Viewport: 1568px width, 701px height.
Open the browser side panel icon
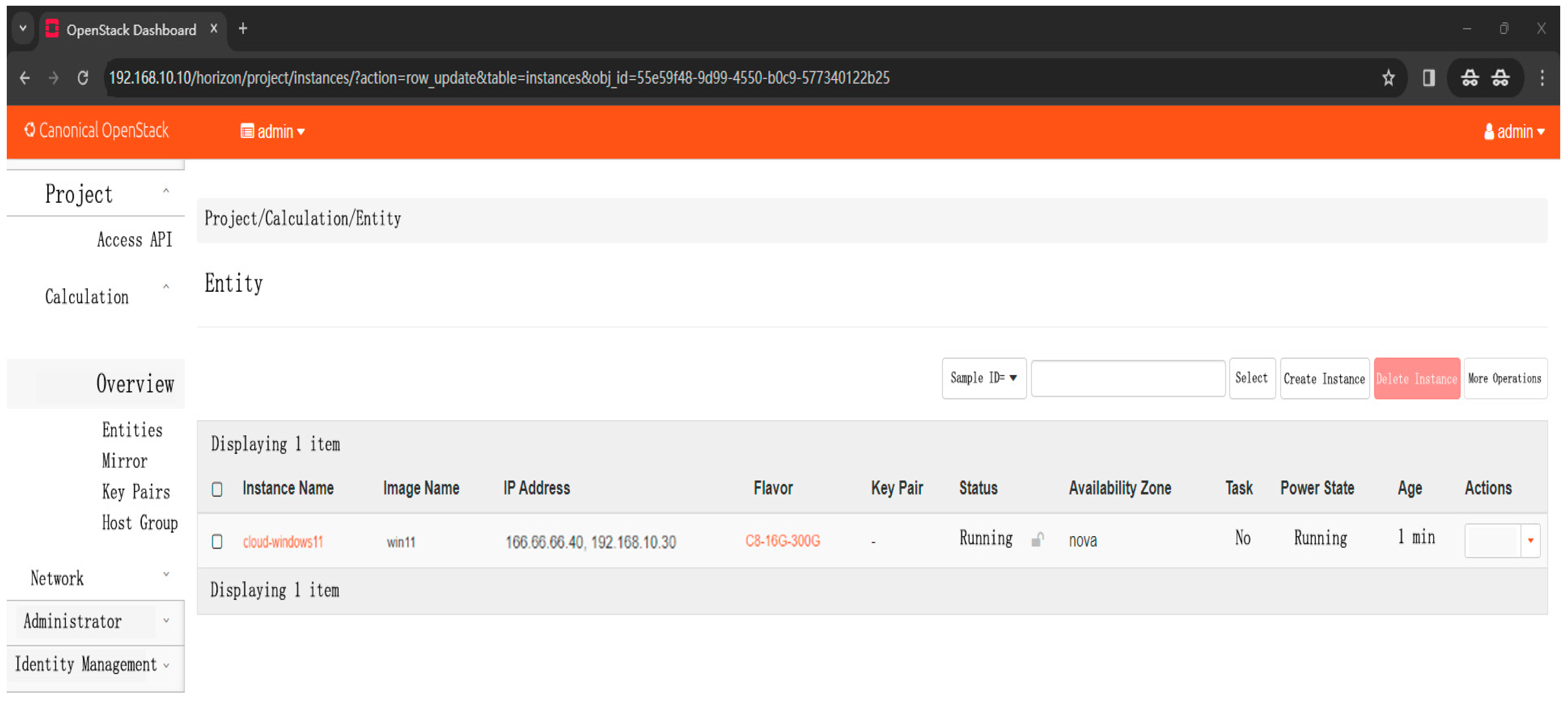coord(1429,78)
